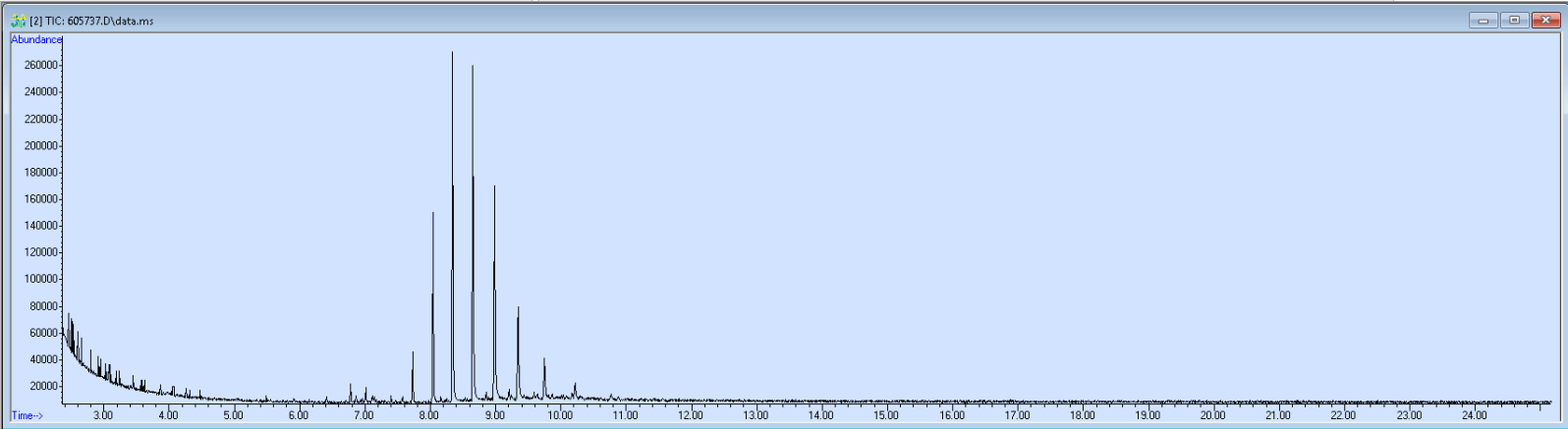The image size is (1568, 429).
Task: Click the TIC window title bar icon
Action: [18, 21]
